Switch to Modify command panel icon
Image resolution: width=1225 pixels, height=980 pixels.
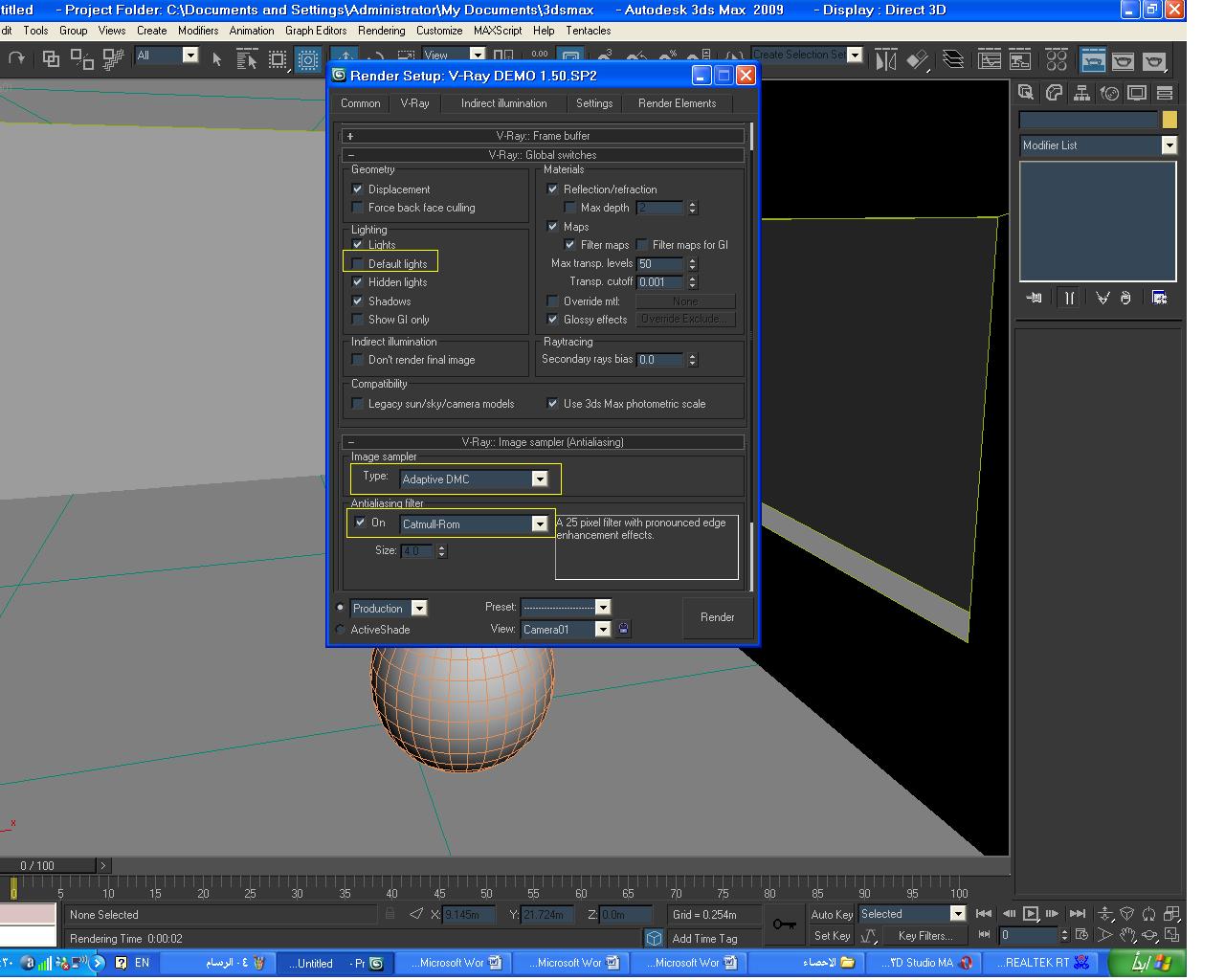(x=1054, y=93)
